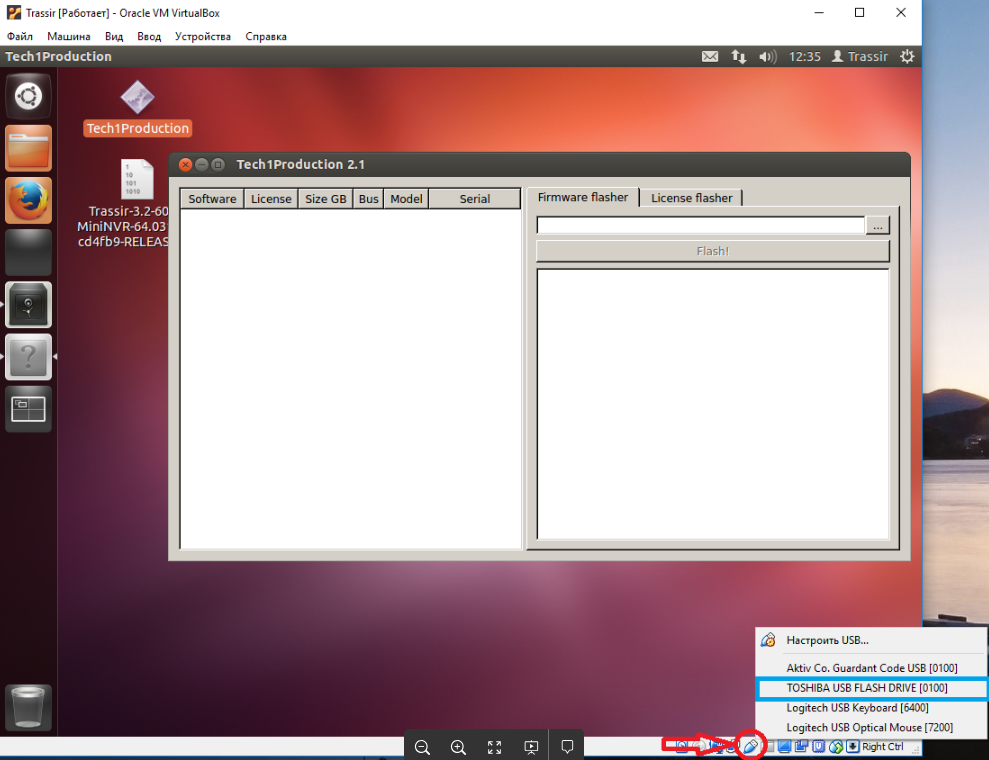Viewport: 989px width, 760px height.
Task: Zoom out using the magnifier minus button
Action: [x=422, y=747]
